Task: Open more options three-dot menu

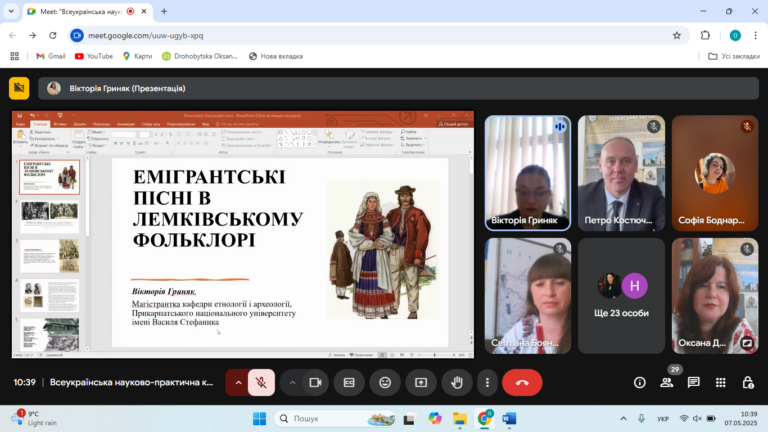Action: click(487, 383)
